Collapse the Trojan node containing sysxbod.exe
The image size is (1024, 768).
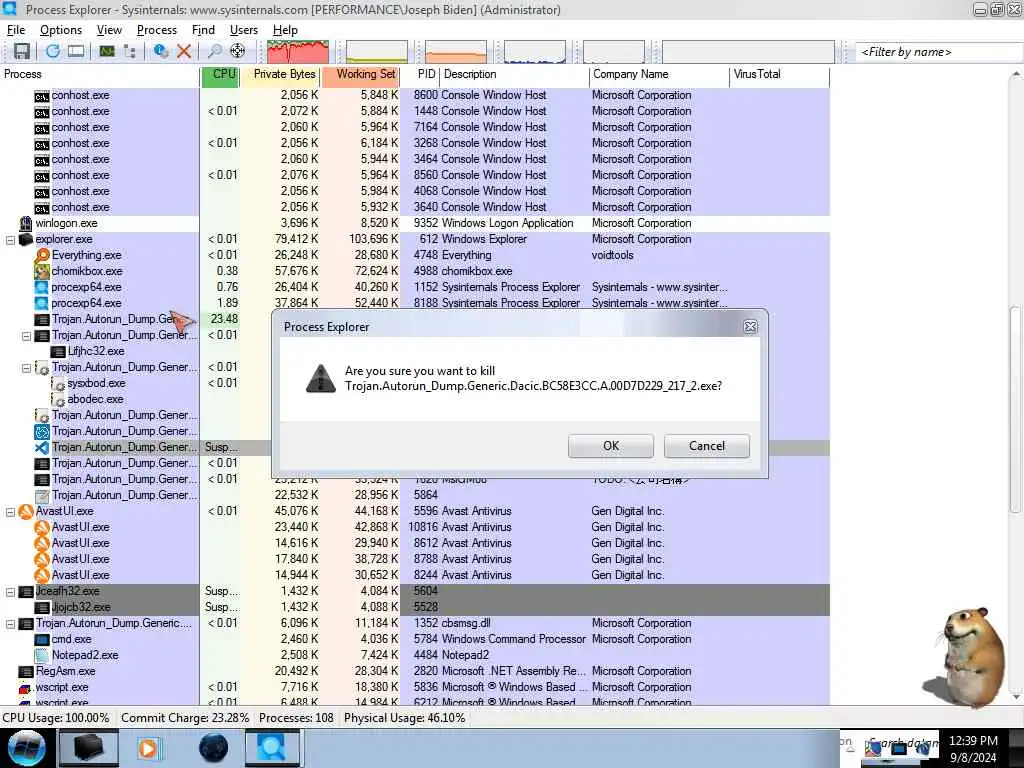coord(26,368)
